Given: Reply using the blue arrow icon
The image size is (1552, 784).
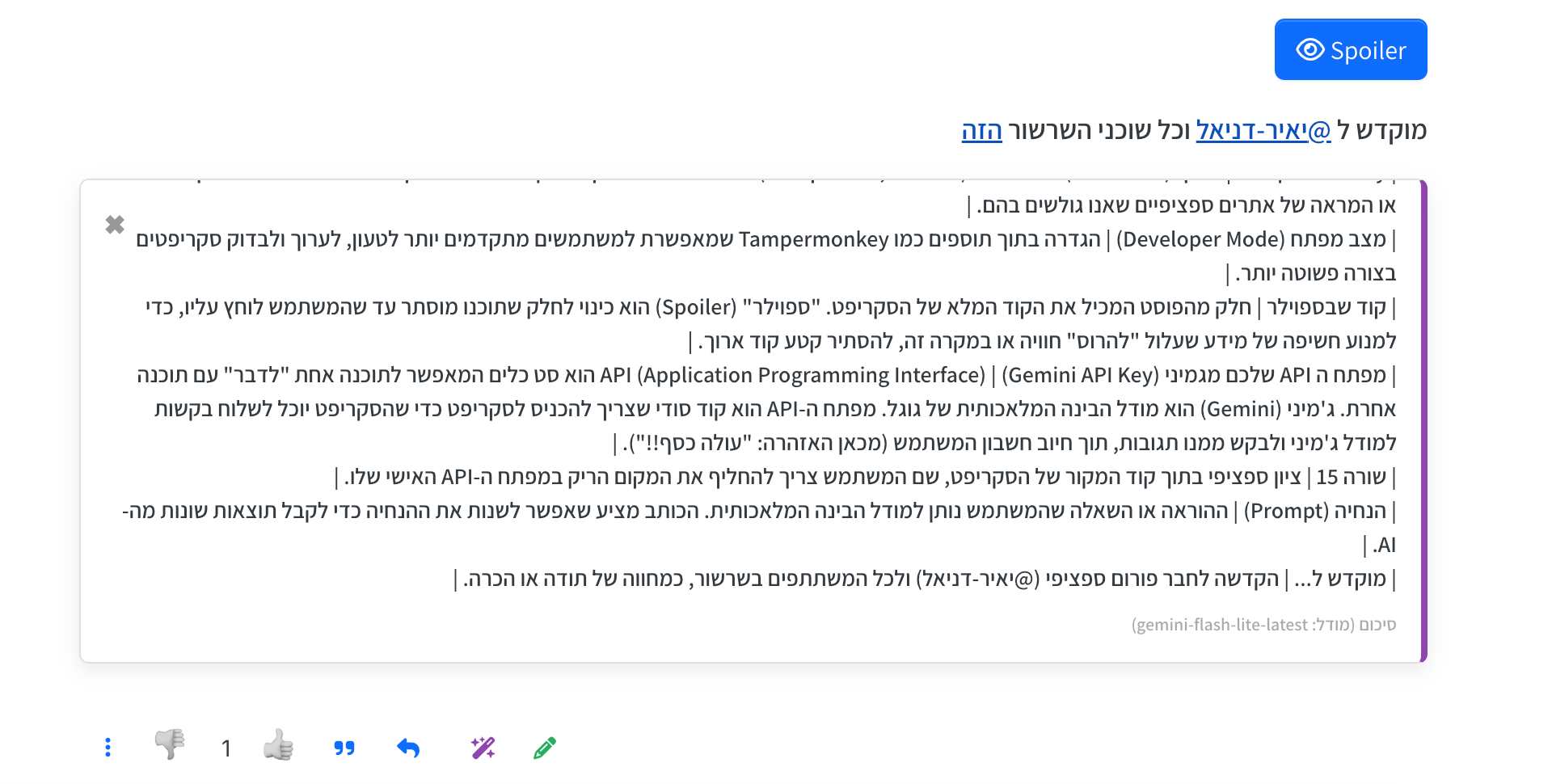Looking at the screenshot, I should click(x=408, y=748).
